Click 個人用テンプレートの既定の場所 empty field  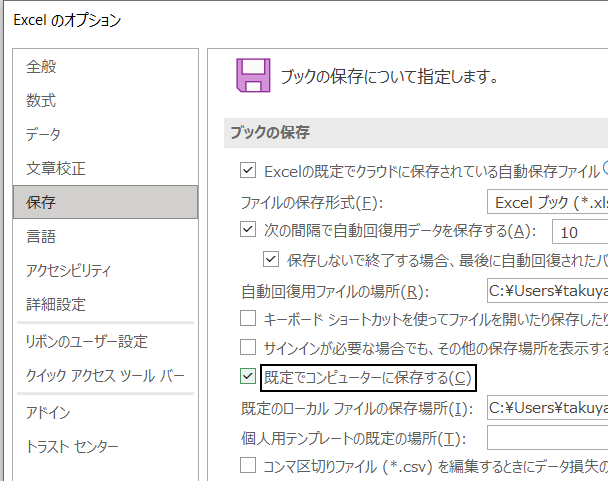tap(548, 438)
